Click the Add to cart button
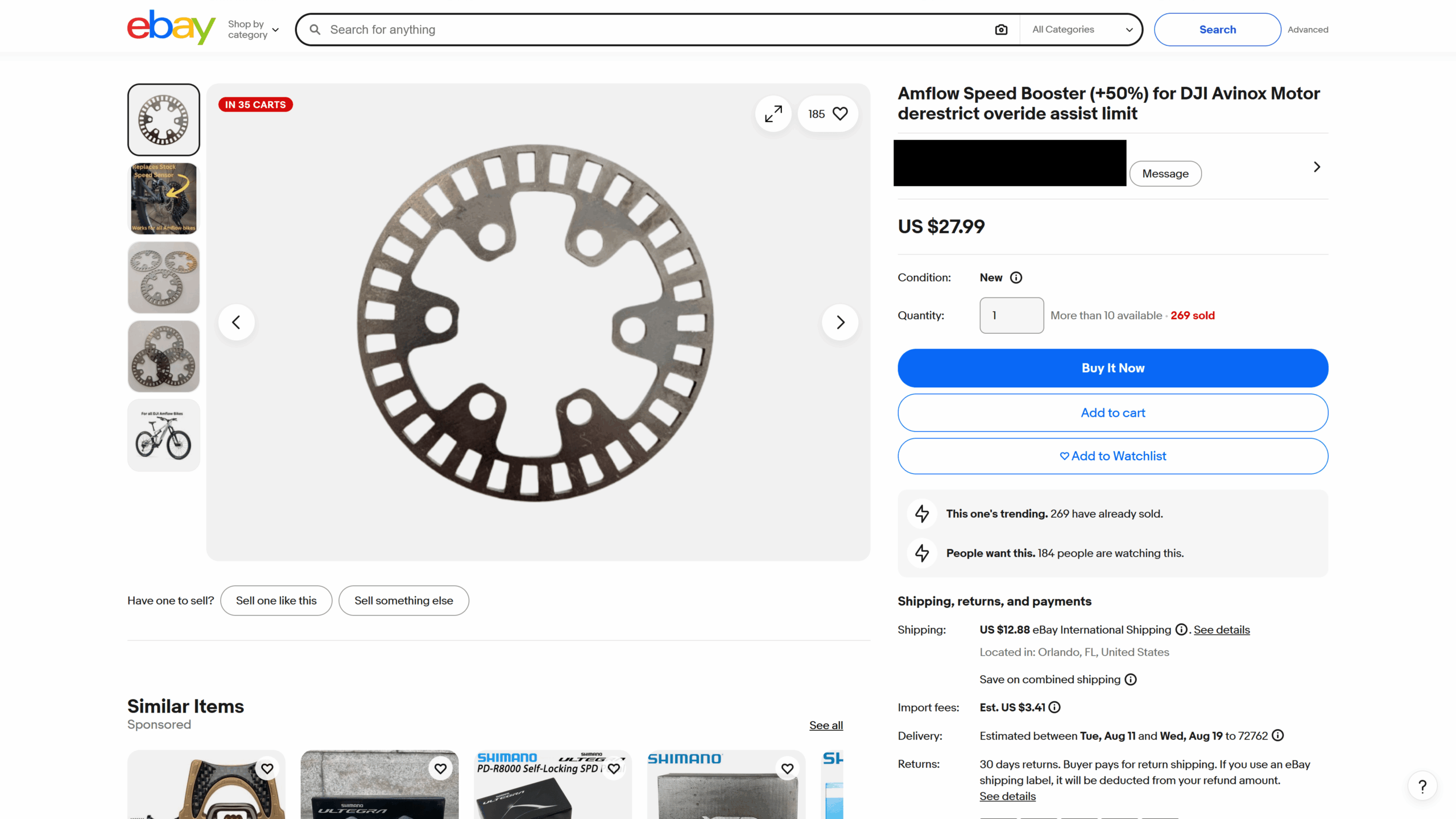 tap(1112, 413)
